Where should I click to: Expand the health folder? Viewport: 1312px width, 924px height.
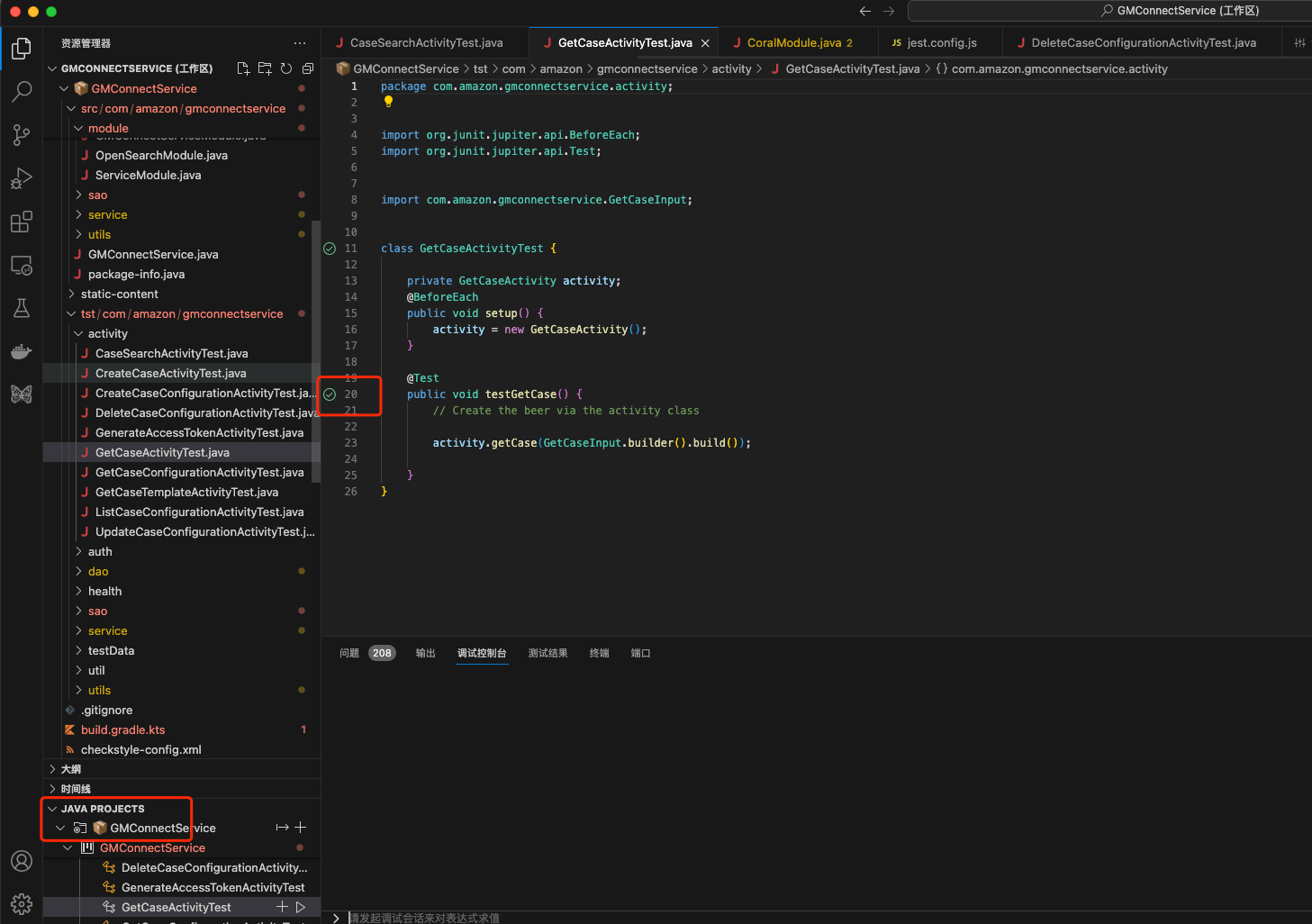click(x=78, y=591)
